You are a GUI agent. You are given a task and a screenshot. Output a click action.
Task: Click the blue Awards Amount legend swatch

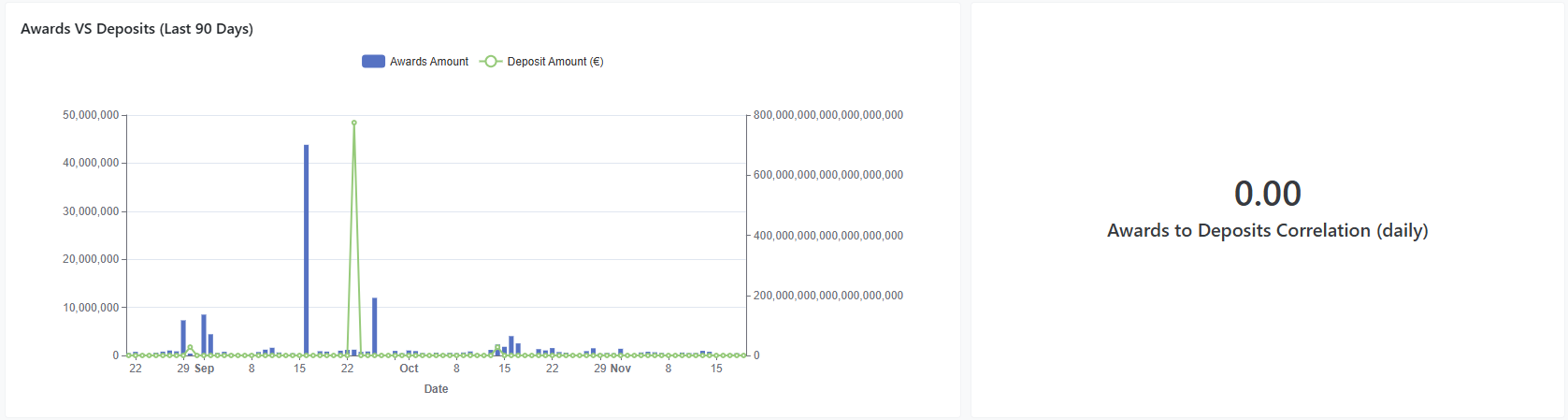pos(373,62)
